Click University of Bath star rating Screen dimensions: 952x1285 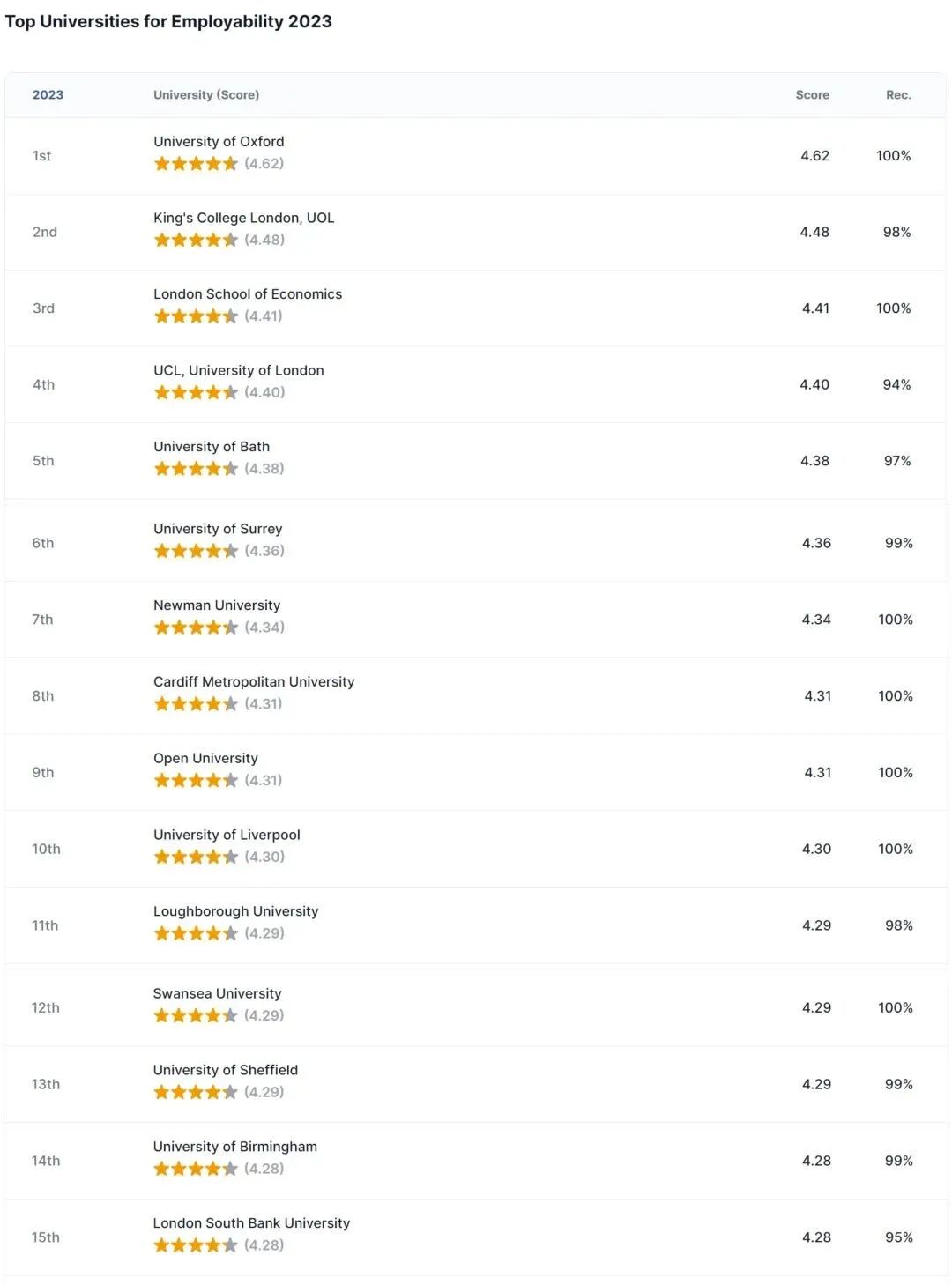point(196,469)
